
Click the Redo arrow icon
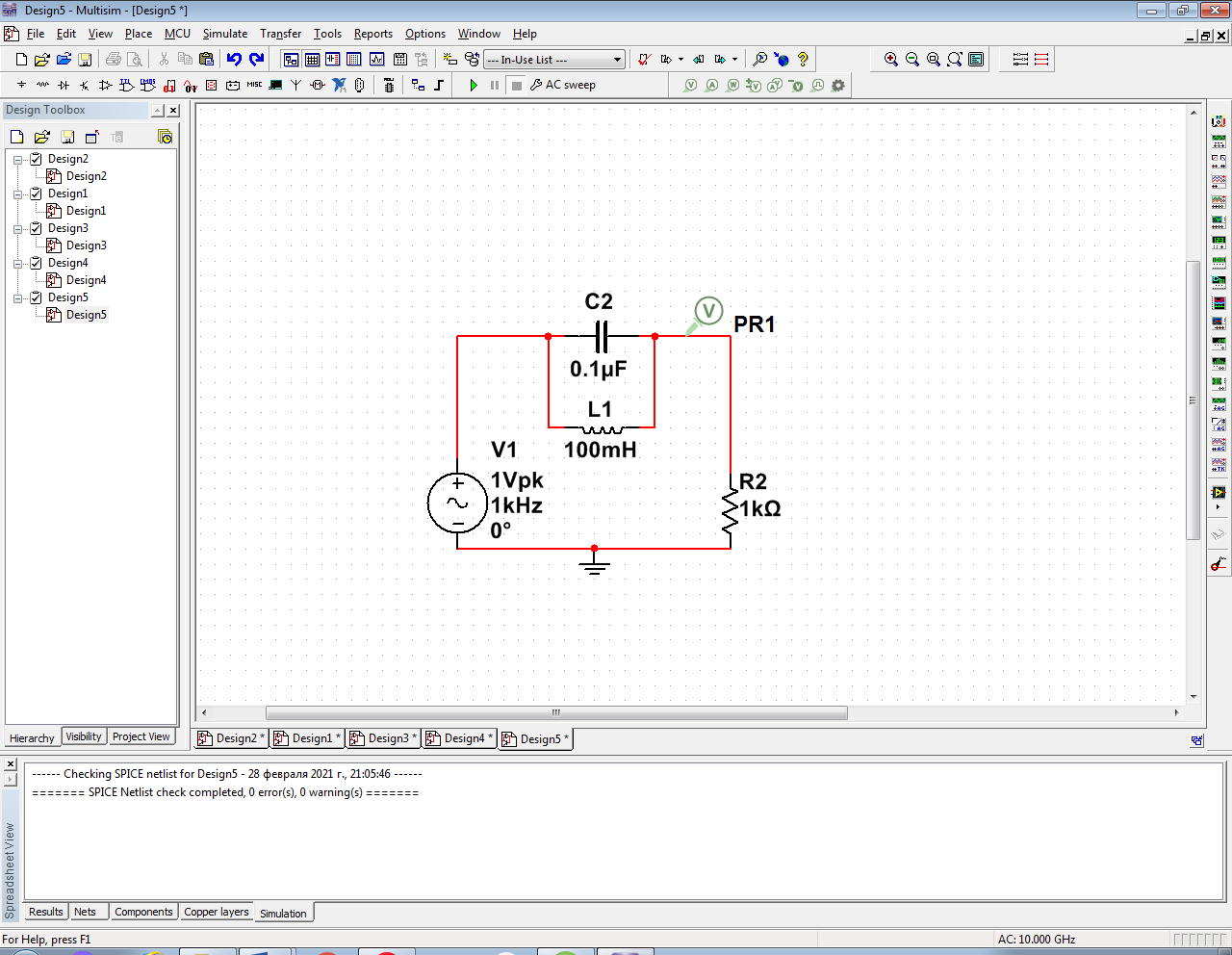coord(256,60)
